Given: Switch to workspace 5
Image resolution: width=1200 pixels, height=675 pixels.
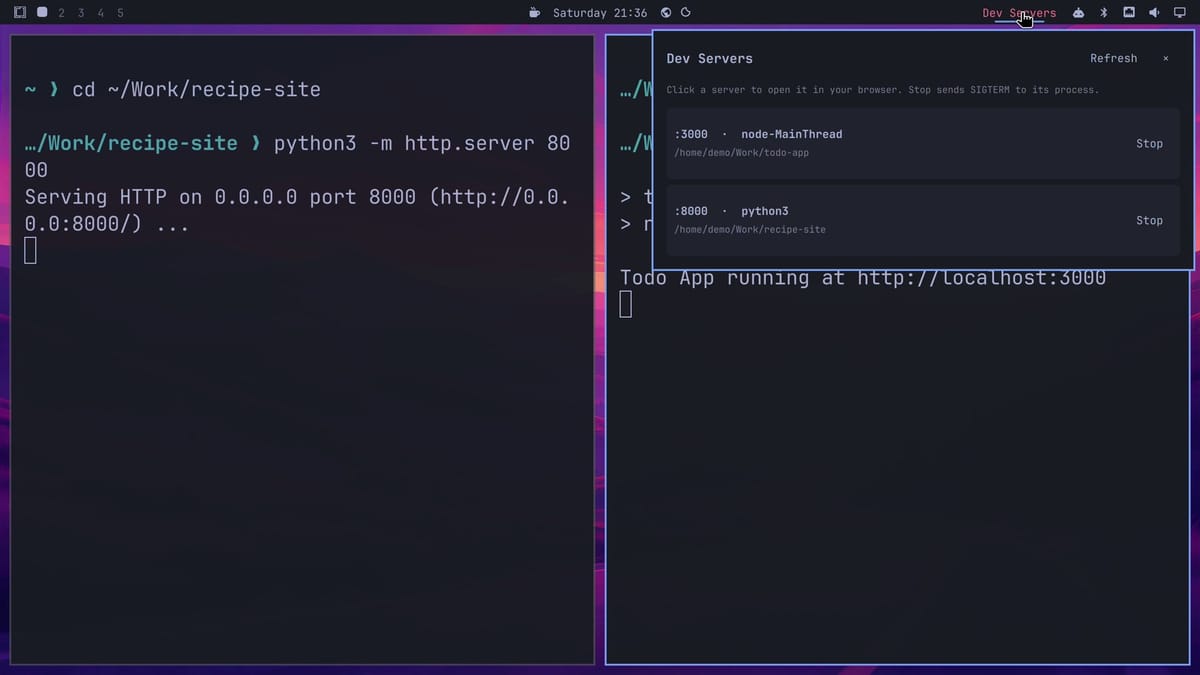Looking at the screenshot, I should [120, 13].
